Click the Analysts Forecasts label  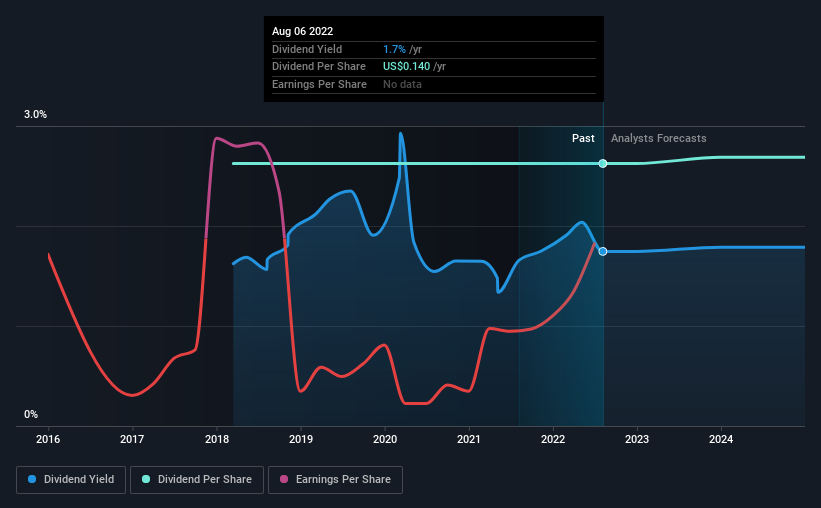point(658,138)
